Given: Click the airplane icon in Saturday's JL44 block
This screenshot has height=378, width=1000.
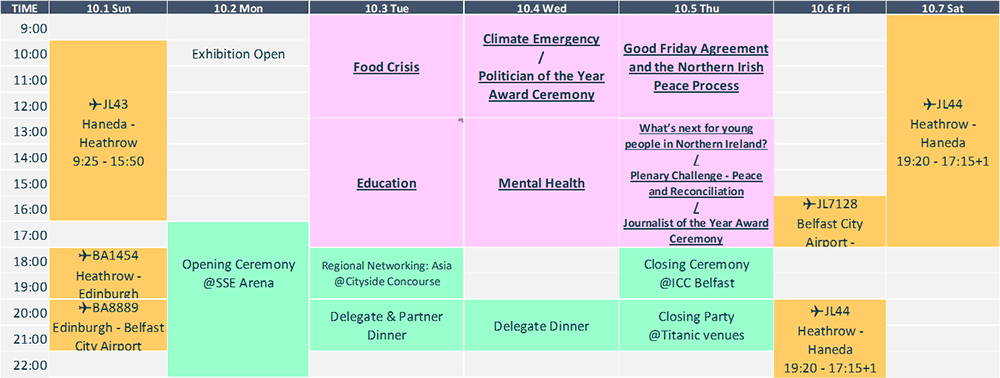Looking at the screenshot, I should (930, 104).
